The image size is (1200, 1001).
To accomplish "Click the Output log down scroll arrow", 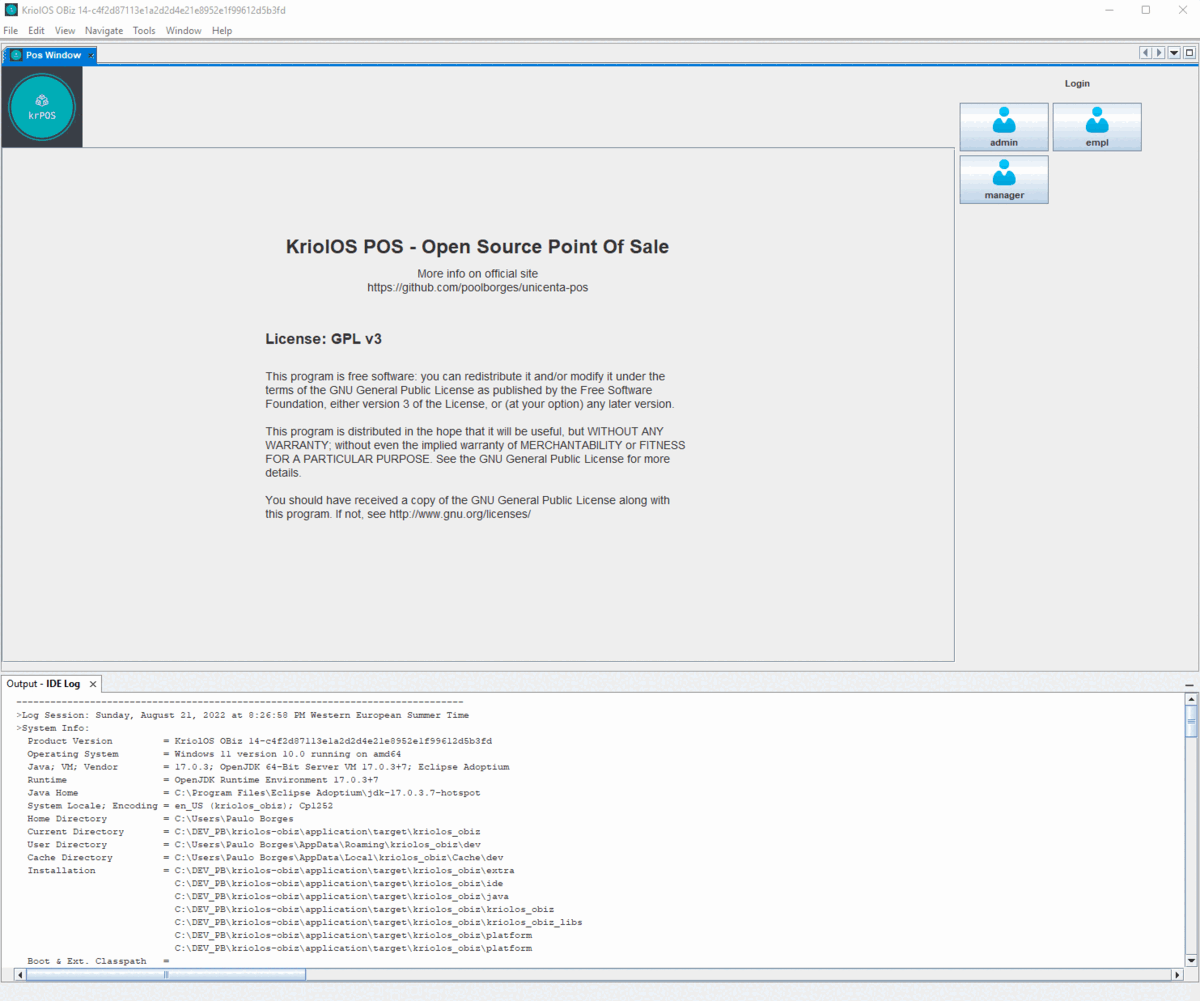I will [1190, 960].
